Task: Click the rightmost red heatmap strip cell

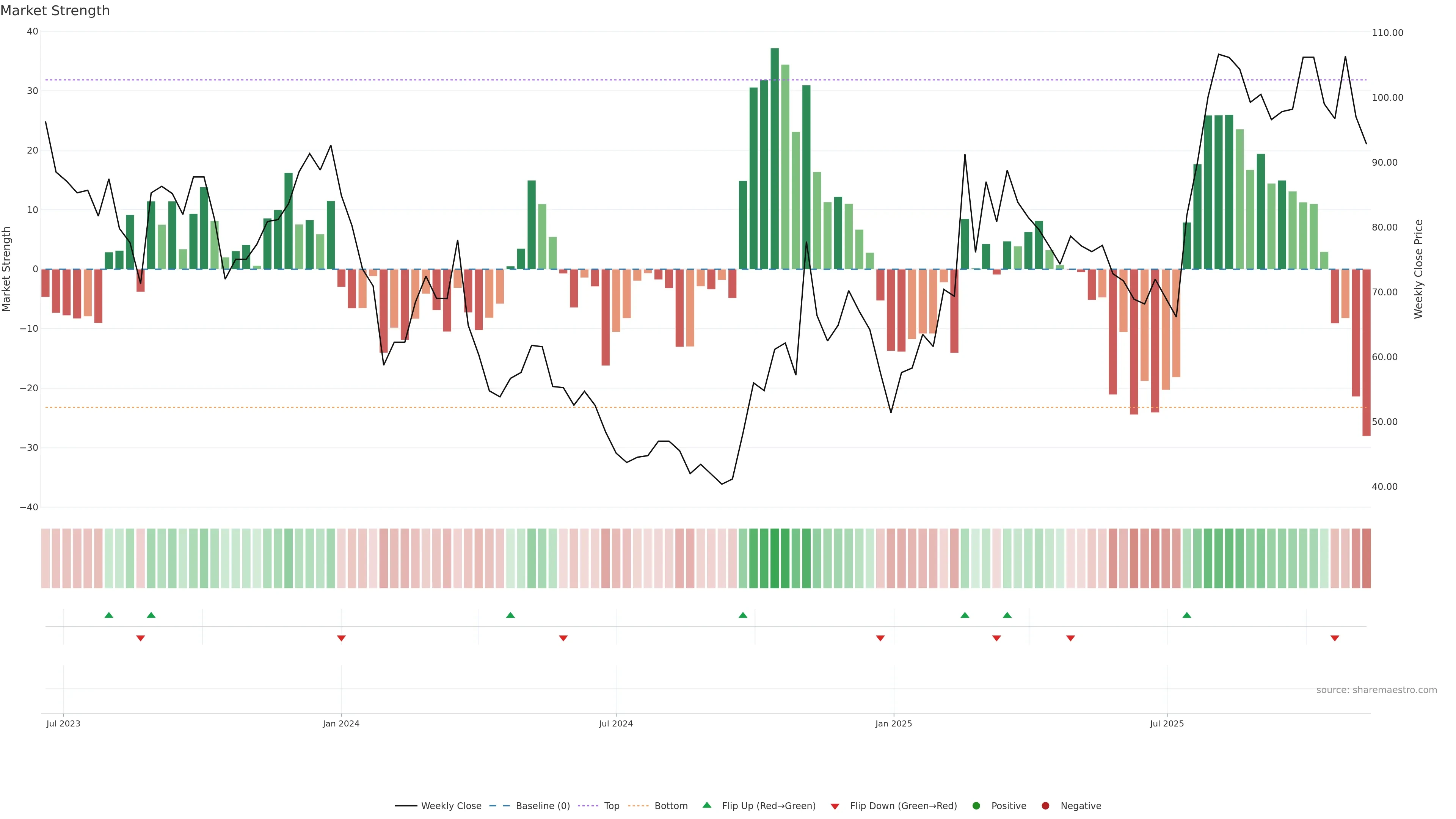Action: [1366, 559]
